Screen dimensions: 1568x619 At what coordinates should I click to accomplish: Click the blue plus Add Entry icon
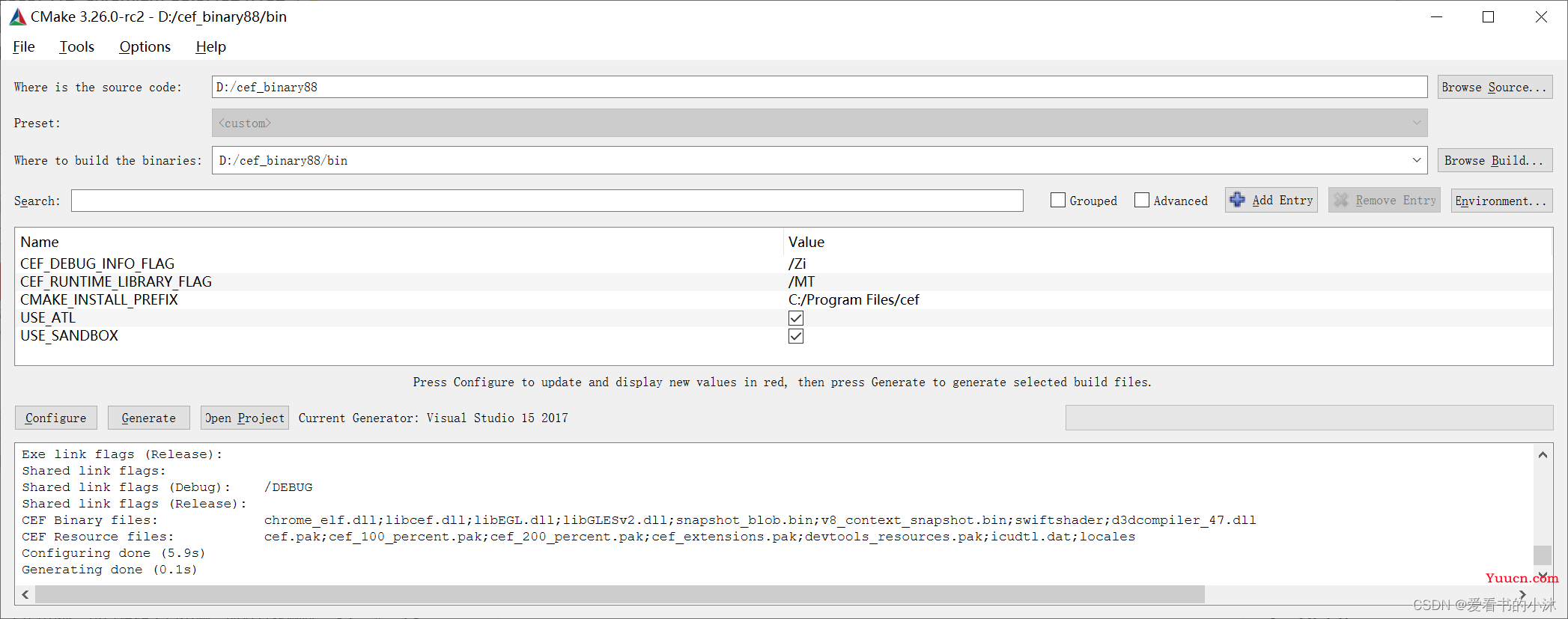point(1238,200)
